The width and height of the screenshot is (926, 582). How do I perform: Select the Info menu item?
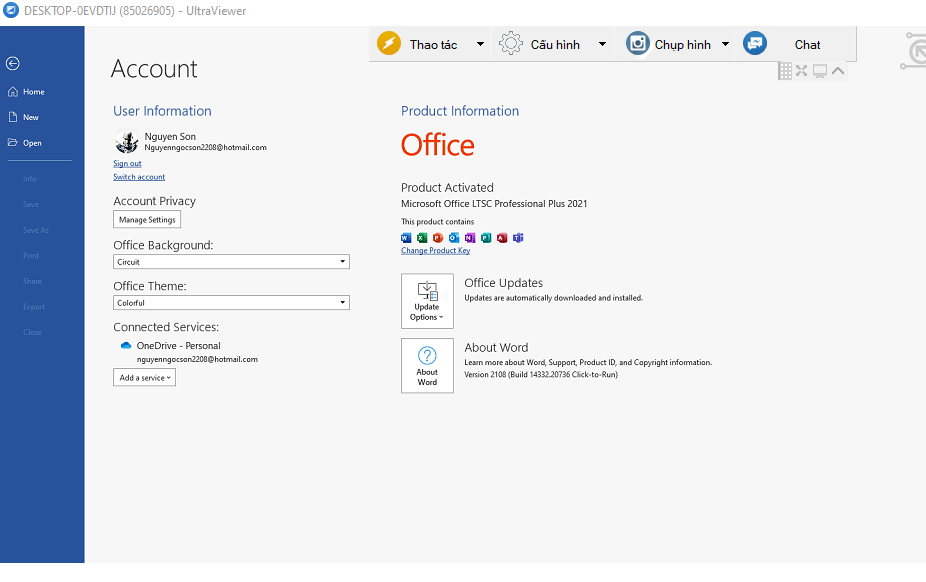[30, 179]
